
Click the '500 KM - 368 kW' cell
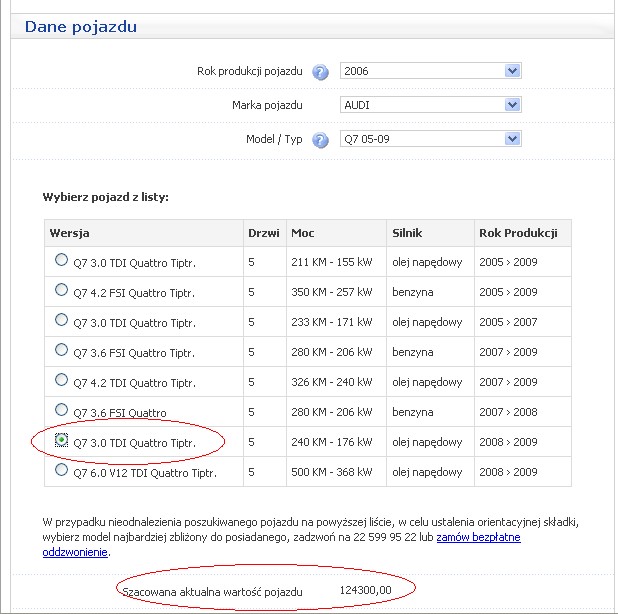pyautogui.click(x=336, y=472)
